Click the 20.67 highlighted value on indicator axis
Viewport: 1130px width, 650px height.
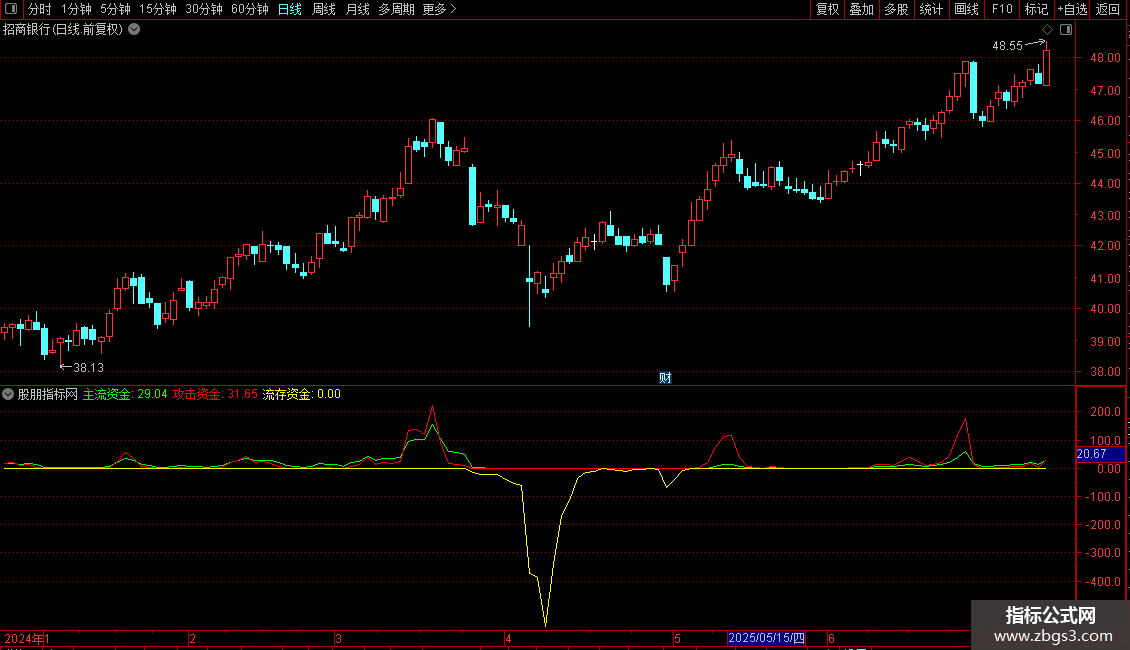[x=1100, y=454]
